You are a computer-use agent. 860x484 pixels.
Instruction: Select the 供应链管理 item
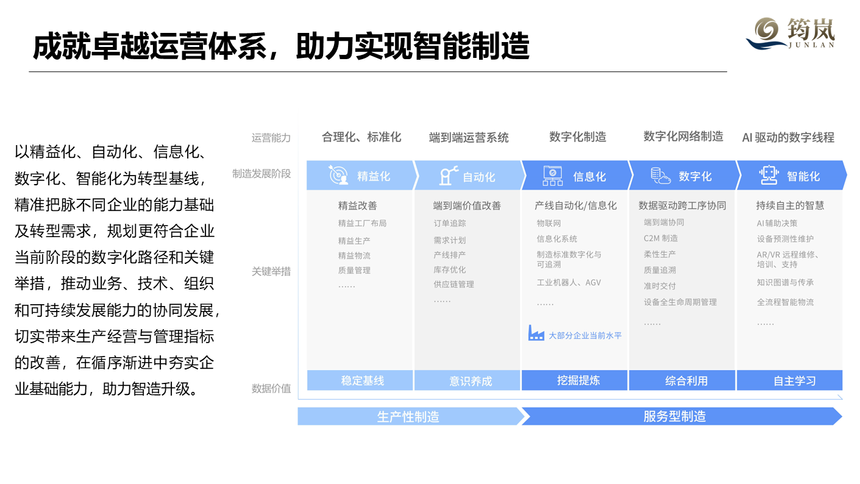tap(454, 284)
